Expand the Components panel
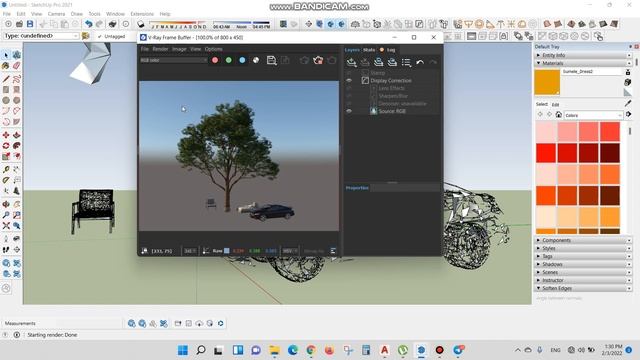640x360 pixels. click(x=583, y=240)
